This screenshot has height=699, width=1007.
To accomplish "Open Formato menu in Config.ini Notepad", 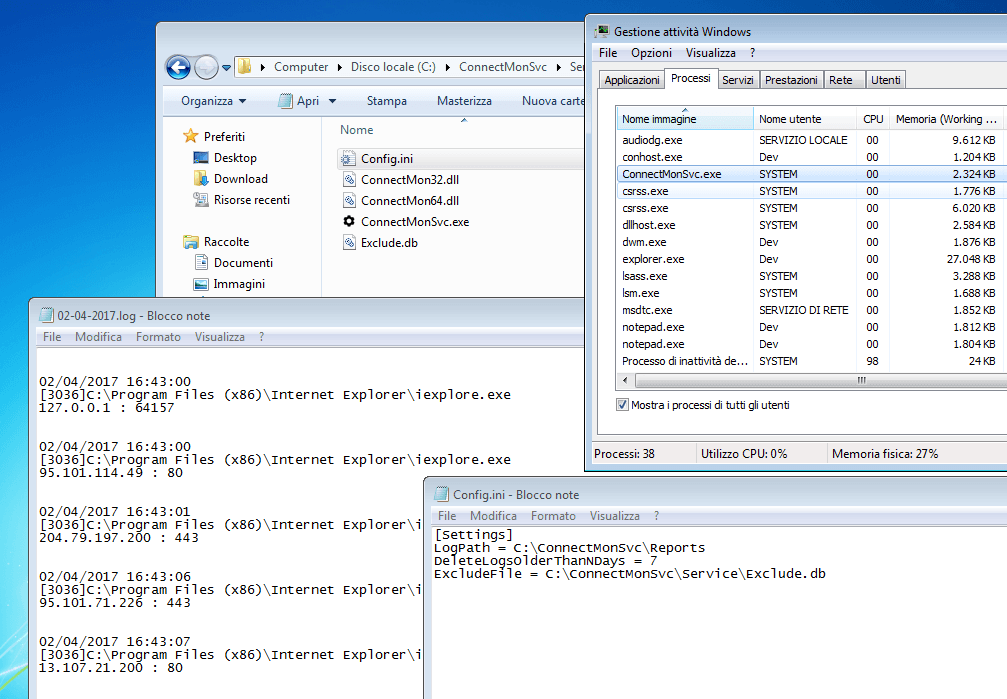I will click(x=553, y=516).
